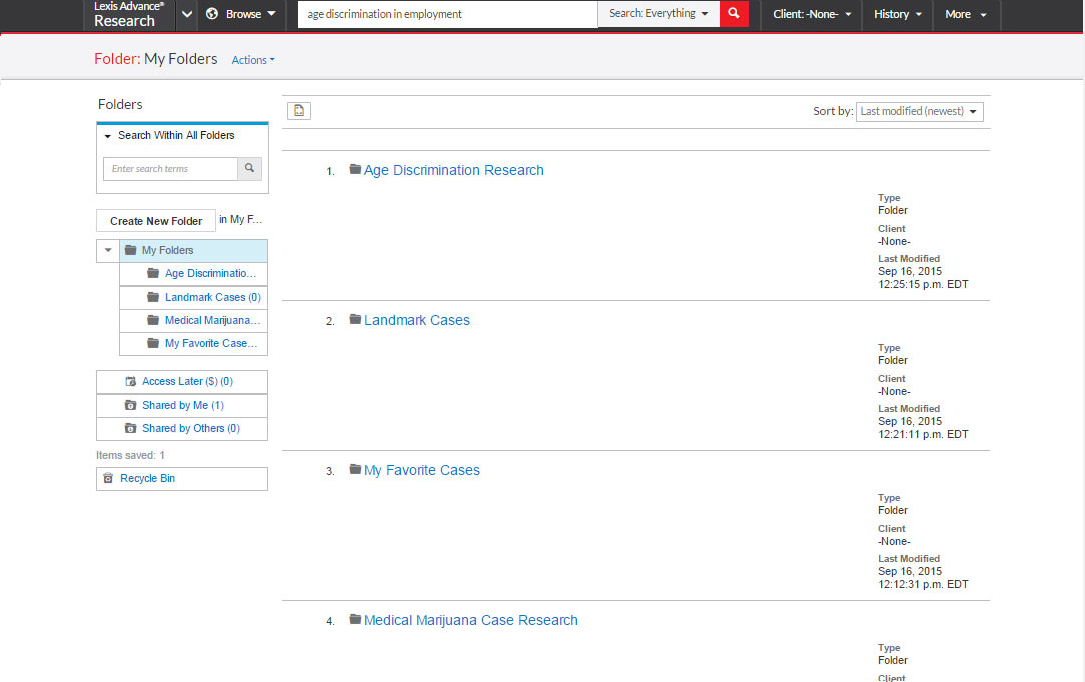Open the Browse menu
1085x682 pixels.
coord(241,14)
